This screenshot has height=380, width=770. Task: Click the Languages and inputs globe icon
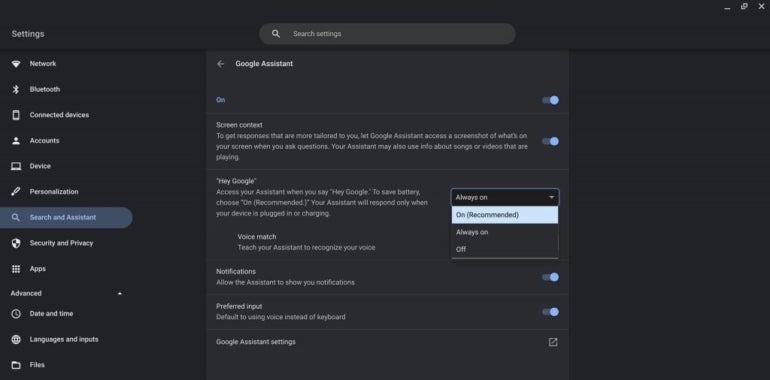(16, 339)
